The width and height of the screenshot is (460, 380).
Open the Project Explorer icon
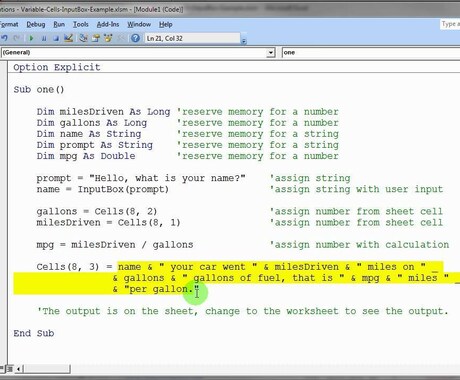pyautogui.click(x=83, y=38)
